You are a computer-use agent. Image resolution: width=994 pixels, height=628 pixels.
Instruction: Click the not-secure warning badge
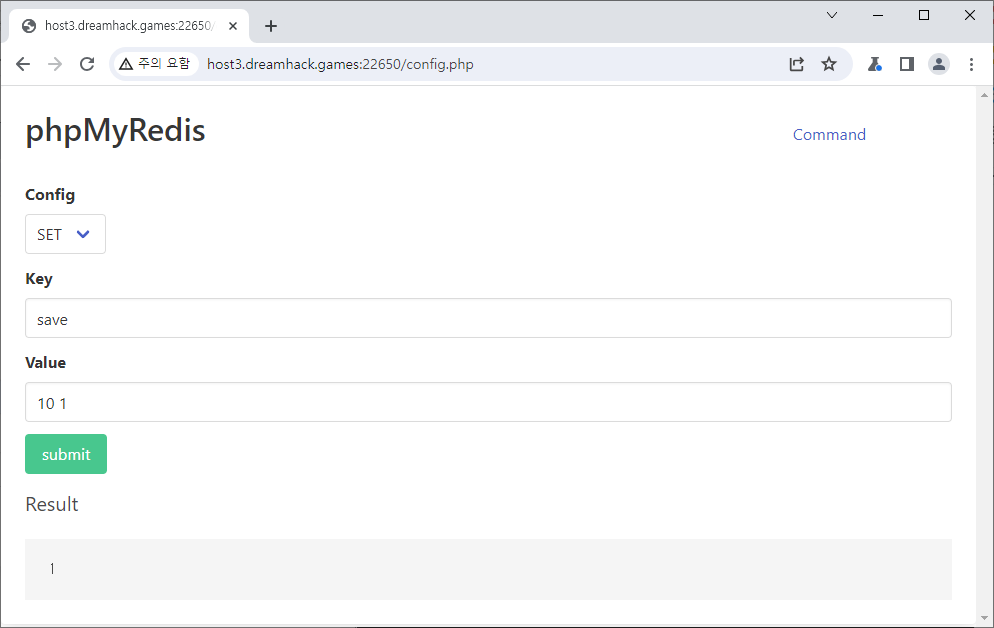(154, 64)
